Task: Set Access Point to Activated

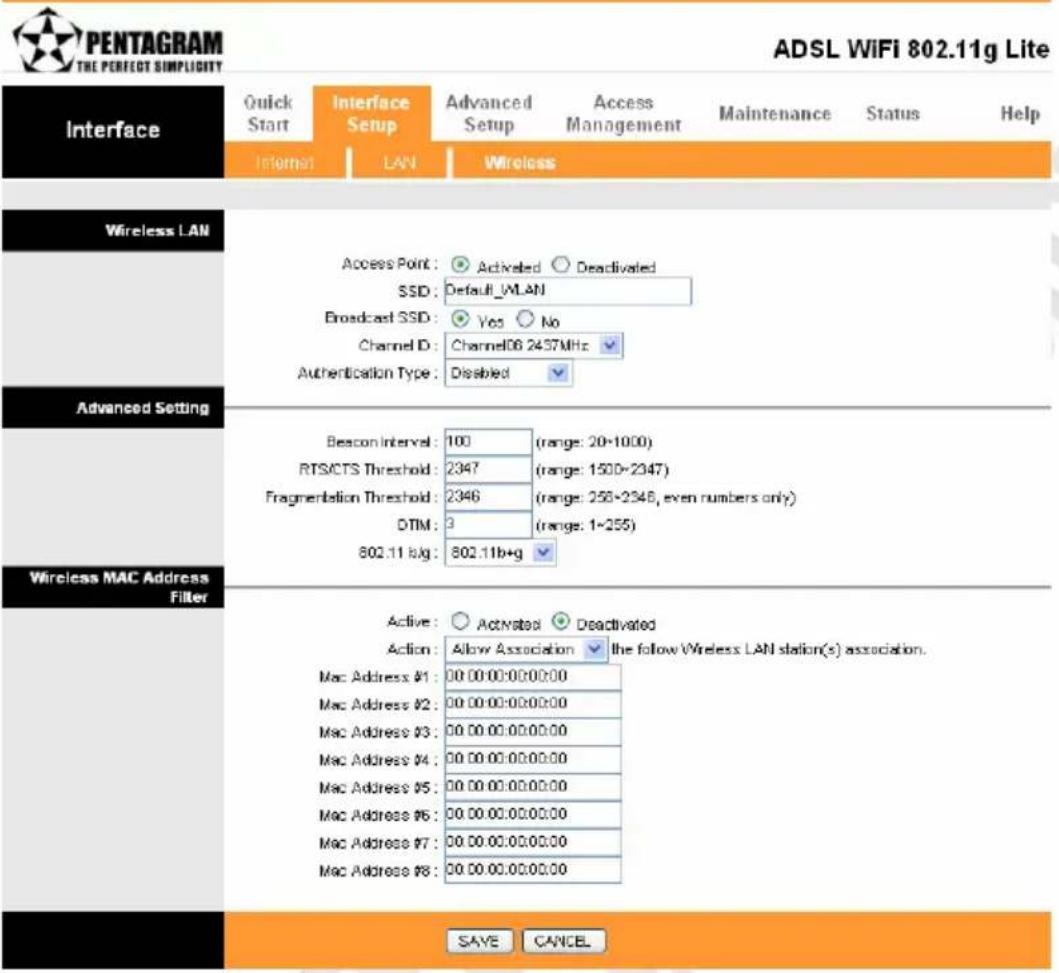Action: pos(460,264)
